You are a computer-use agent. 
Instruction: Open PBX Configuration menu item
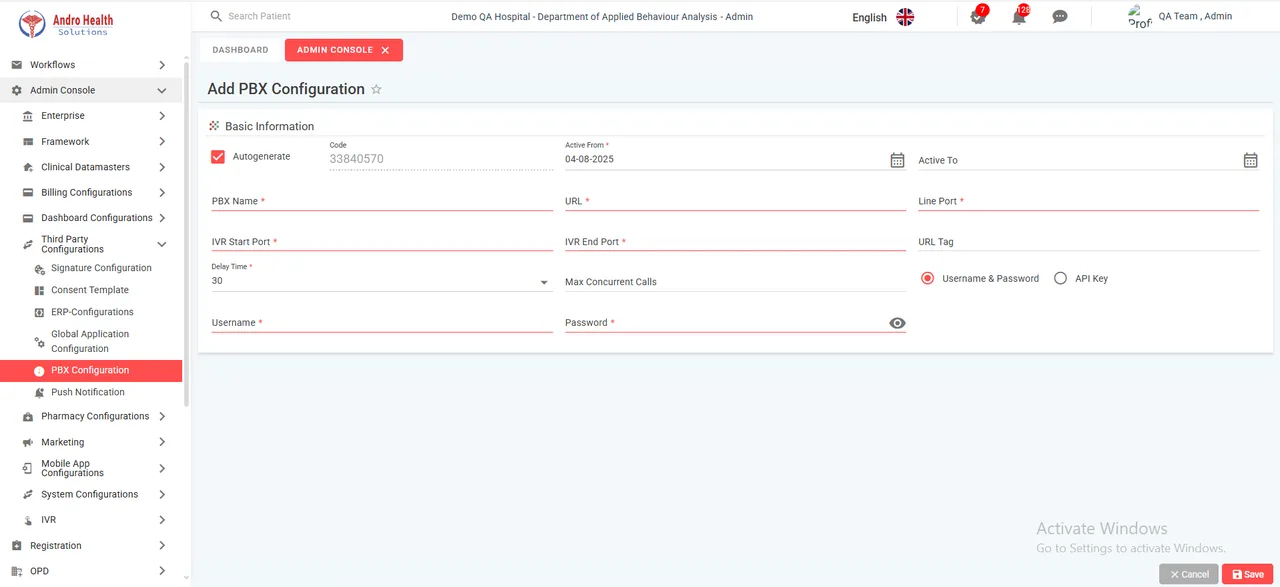[x=91, y=371]
